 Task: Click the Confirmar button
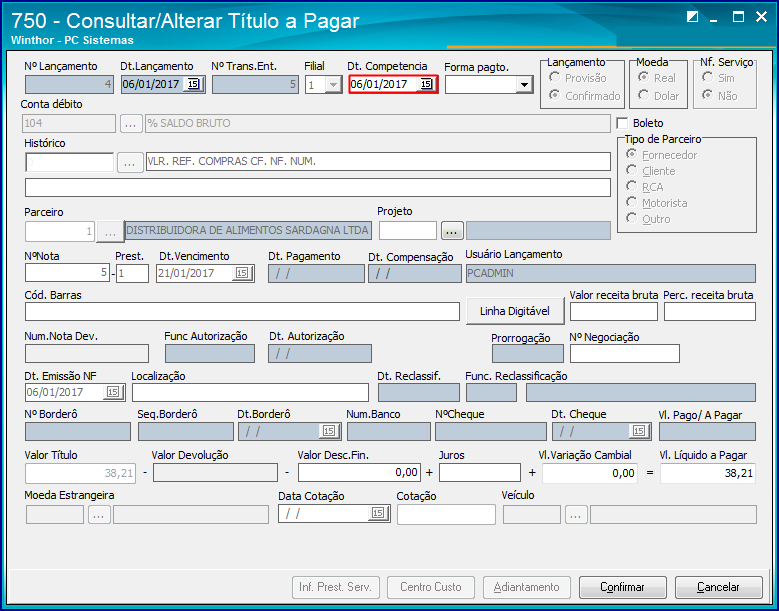point(623,587)
